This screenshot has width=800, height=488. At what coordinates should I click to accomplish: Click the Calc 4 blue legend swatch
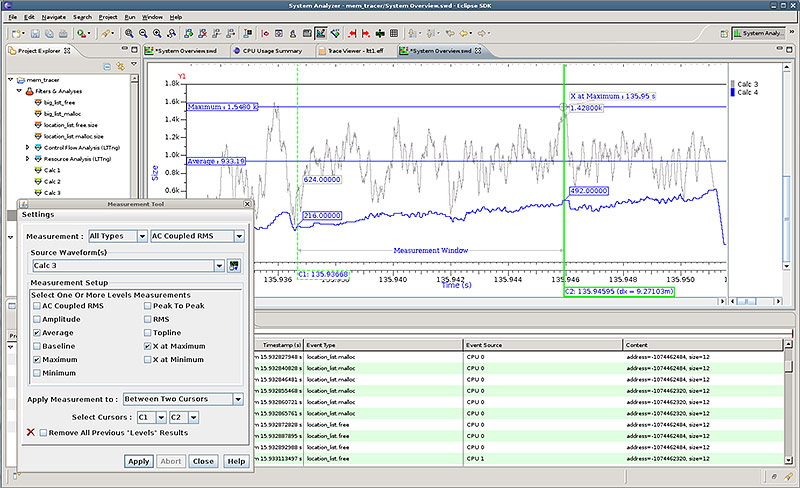point(733,92)
